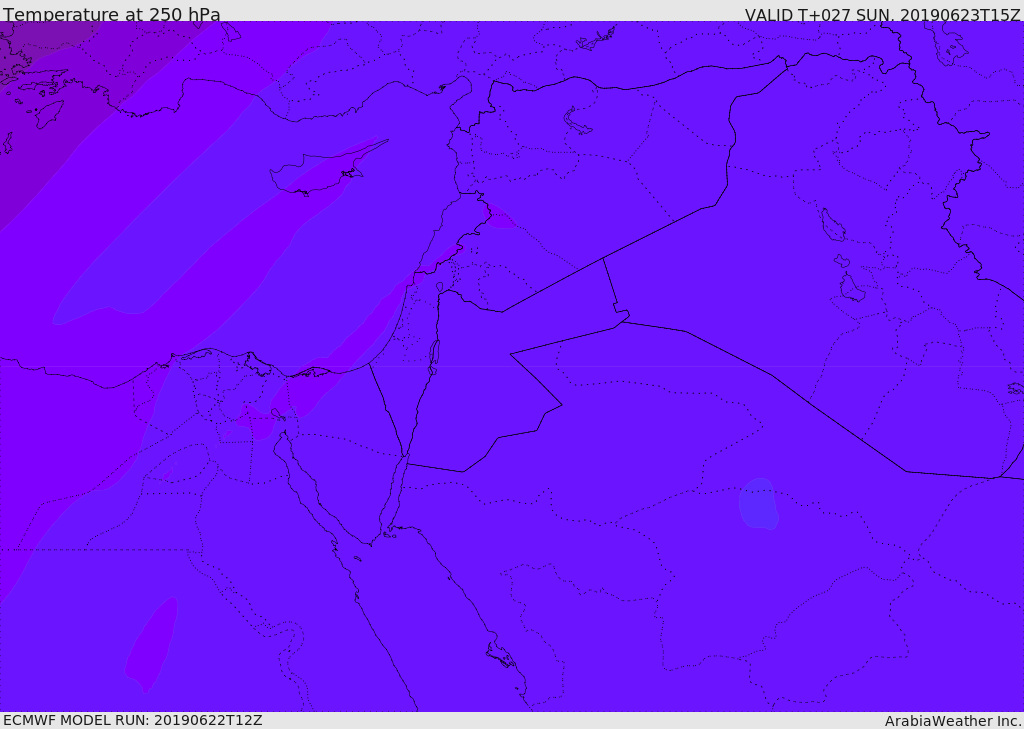Click the island of Cyprus on map

pyautogui.click(x=323, y=169)
